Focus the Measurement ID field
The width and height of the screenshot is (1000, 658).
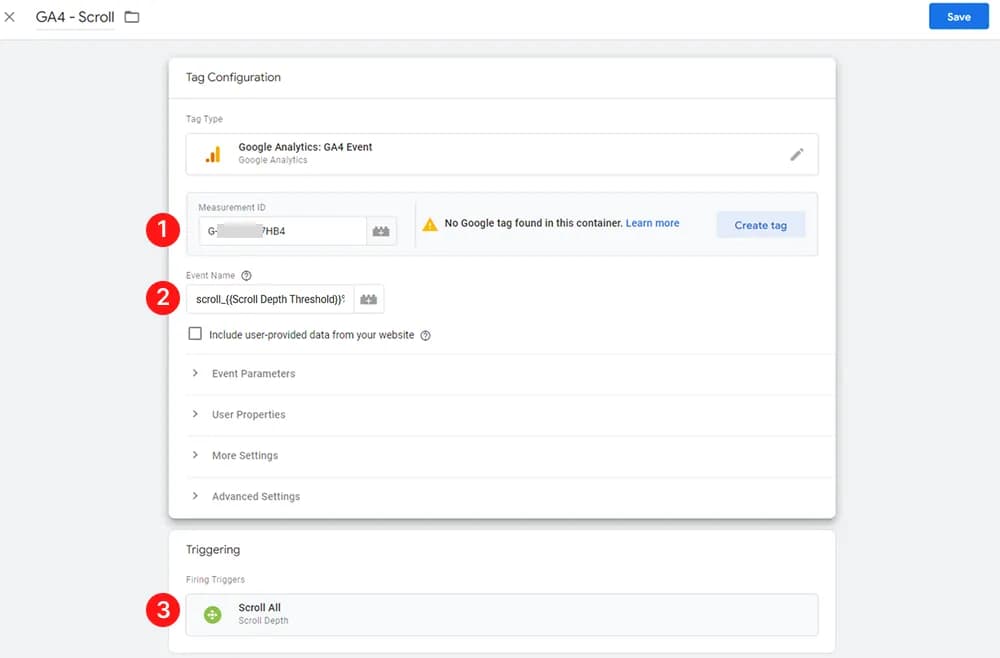click(x=283, y=231)
